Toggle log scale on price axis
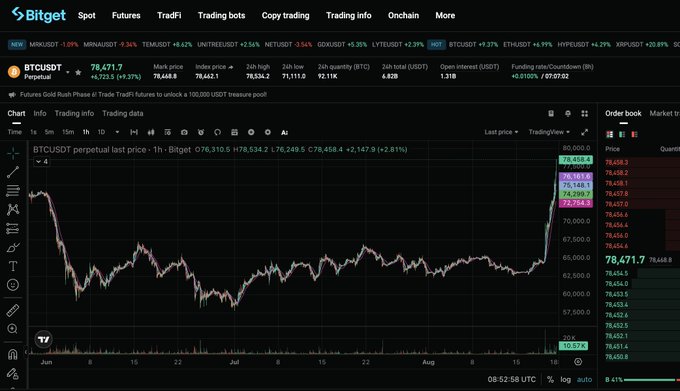Screen dimensions: 680x391 coord(566,379)
